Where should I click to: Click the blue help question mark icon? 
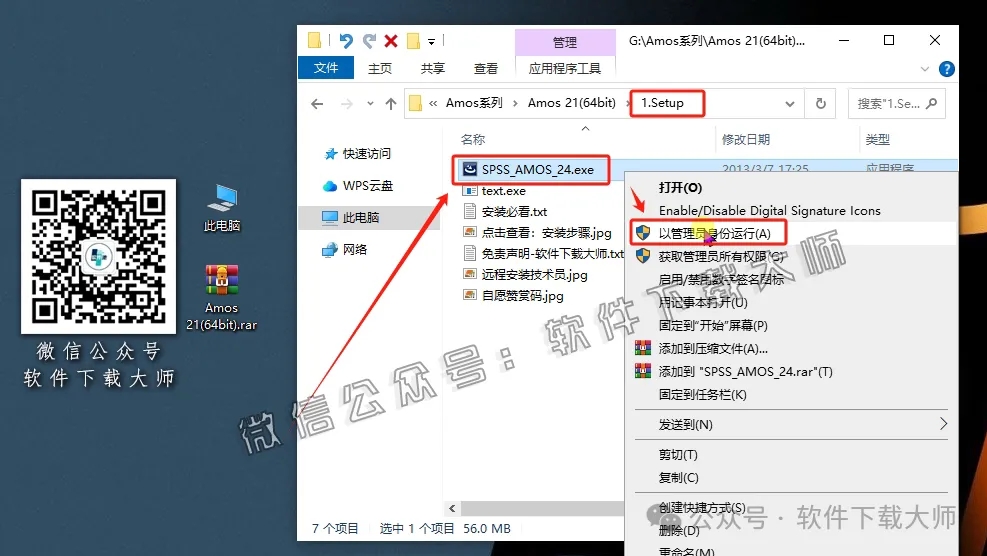tap(946, 69)
